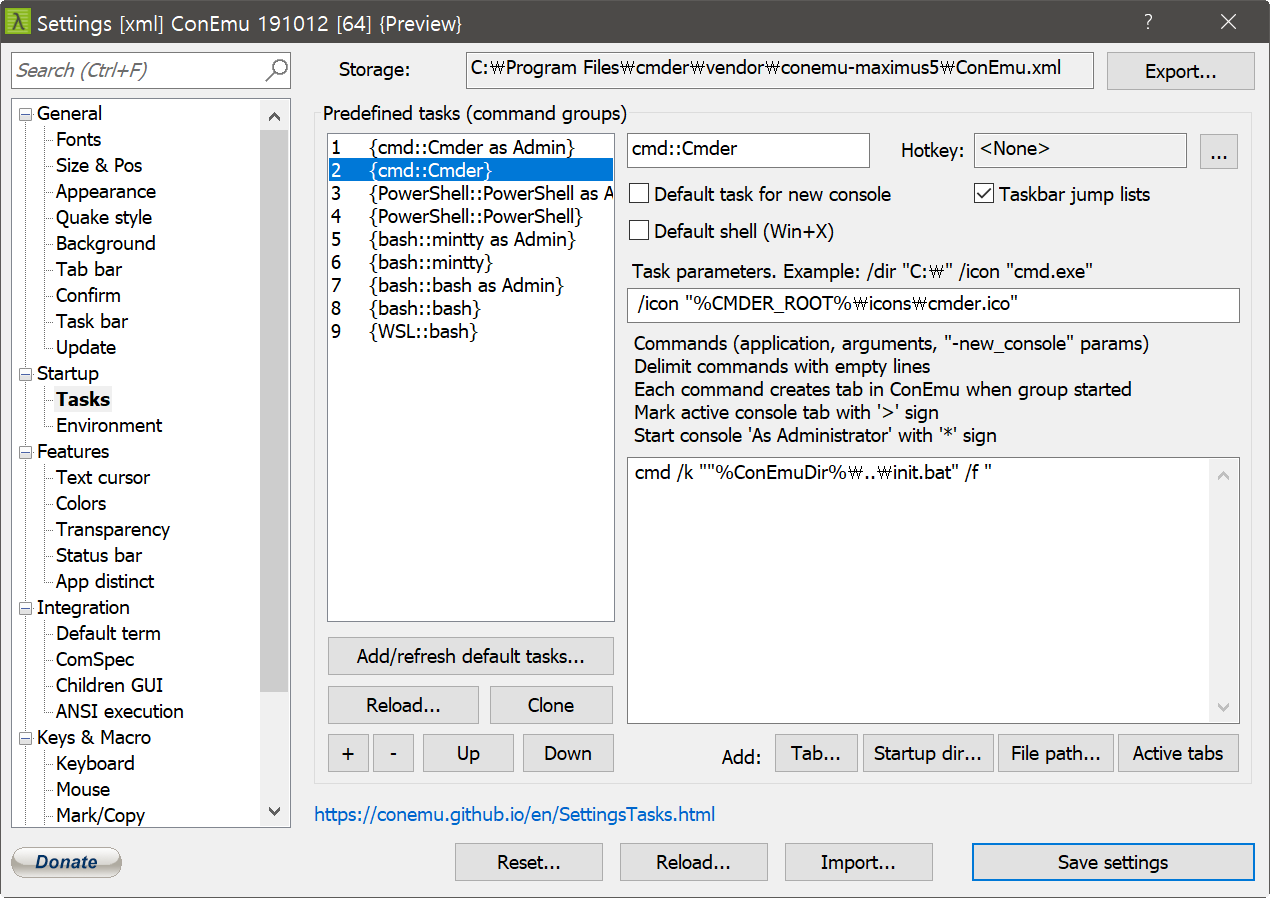
Task: Open Update settings page
Action: pos(86,347)
